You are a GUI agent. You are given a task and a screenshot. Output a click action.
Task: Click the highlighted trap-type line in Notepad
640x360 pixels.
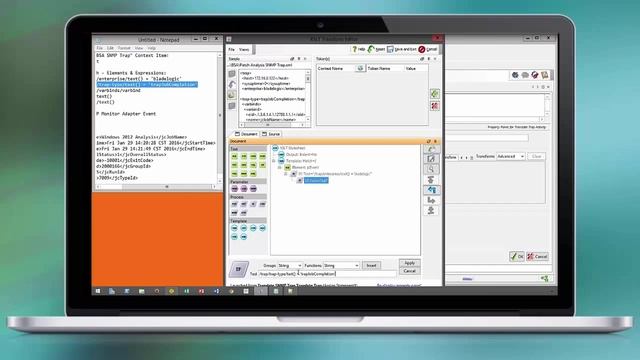point(147,84)
